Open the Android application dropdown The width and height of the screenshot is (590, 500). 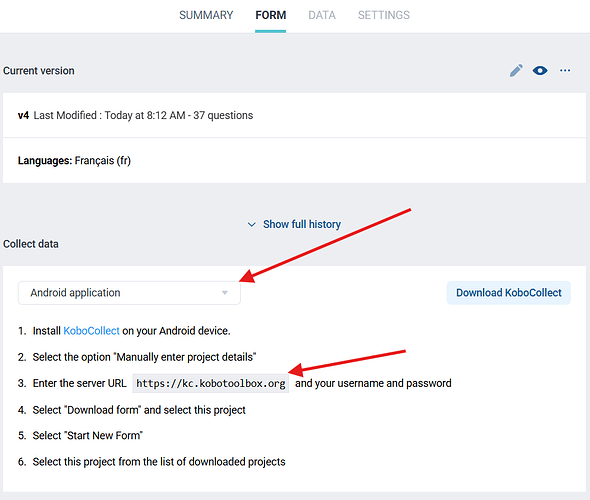click(129, 293)
